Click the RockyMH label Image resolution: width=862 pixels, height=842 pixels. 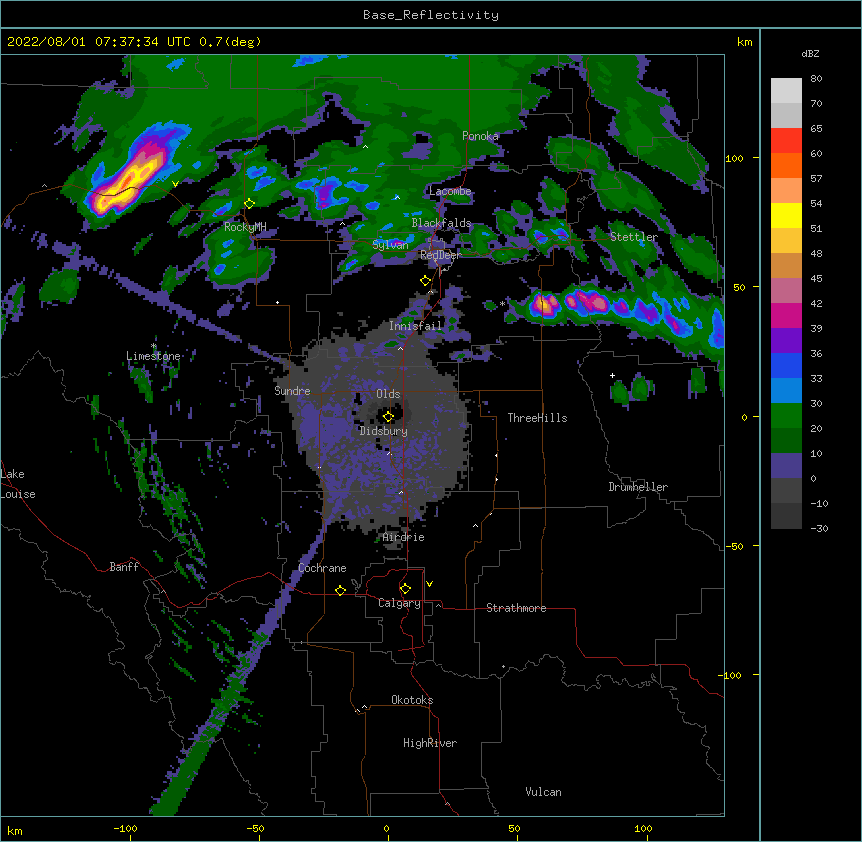[245, 227]
